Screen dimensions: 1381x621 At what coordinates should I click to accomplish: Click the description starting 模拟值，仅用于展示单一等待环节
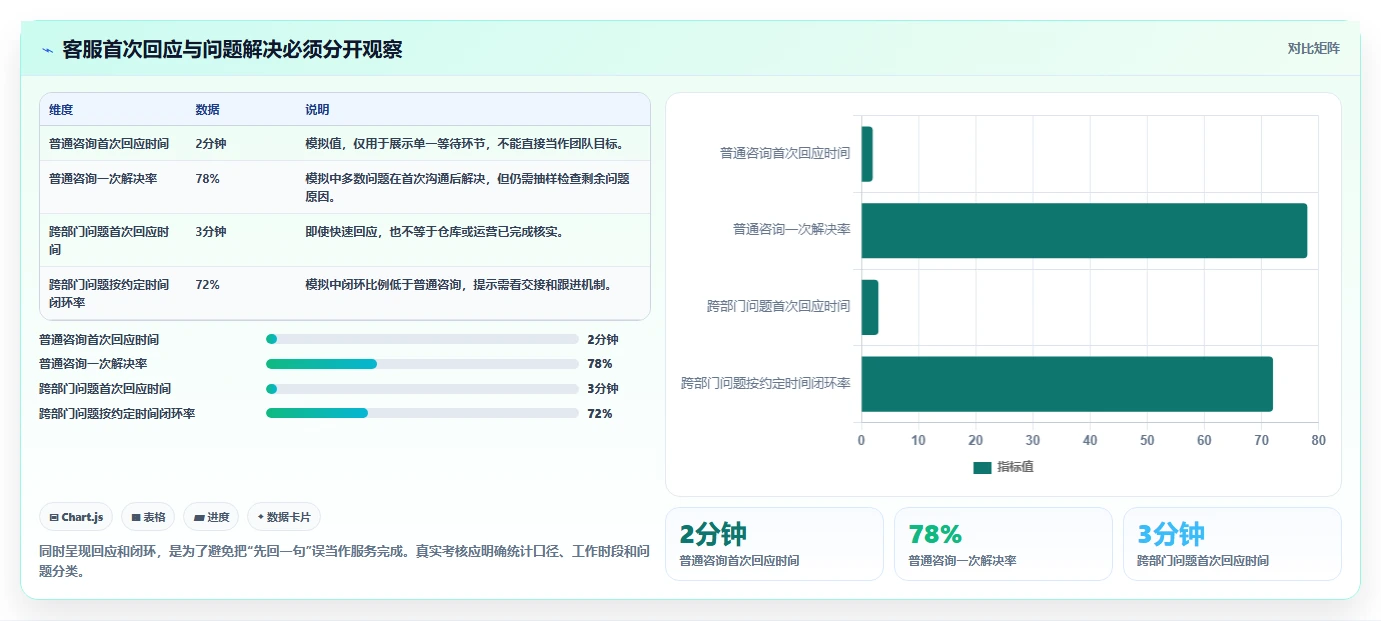click(465, 144)
